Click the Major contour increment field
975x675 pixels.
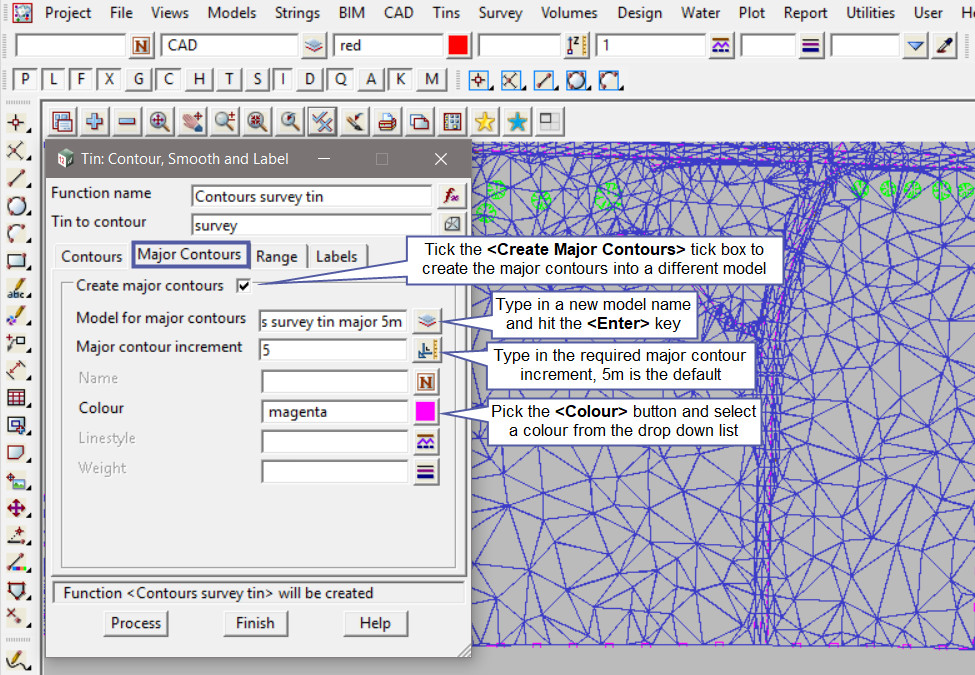click(x=333, y=350)
